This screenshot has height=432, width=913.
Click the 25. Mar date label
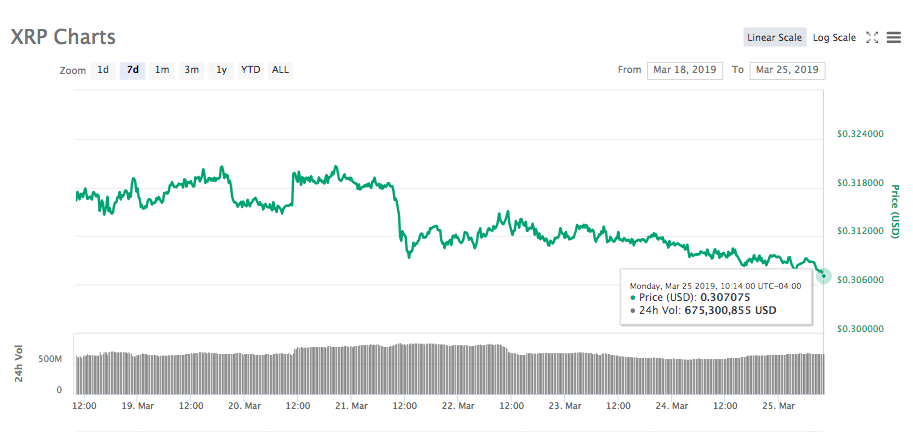click(778, 405)
